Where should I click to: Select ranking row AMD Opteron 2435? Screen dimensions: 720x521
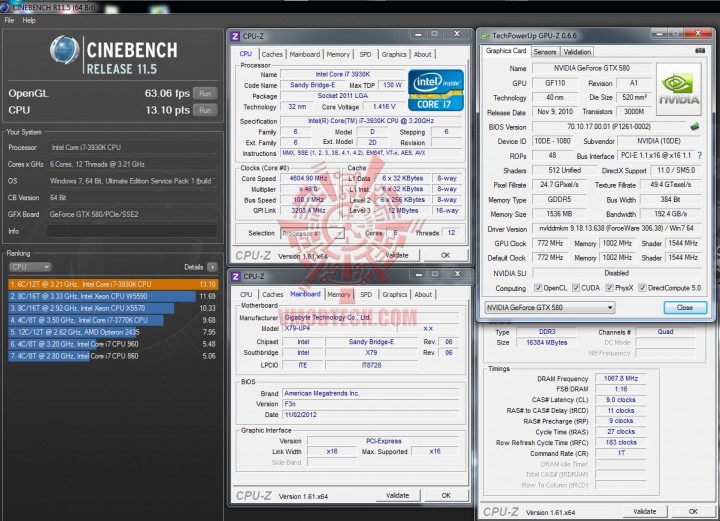[113, 332]
